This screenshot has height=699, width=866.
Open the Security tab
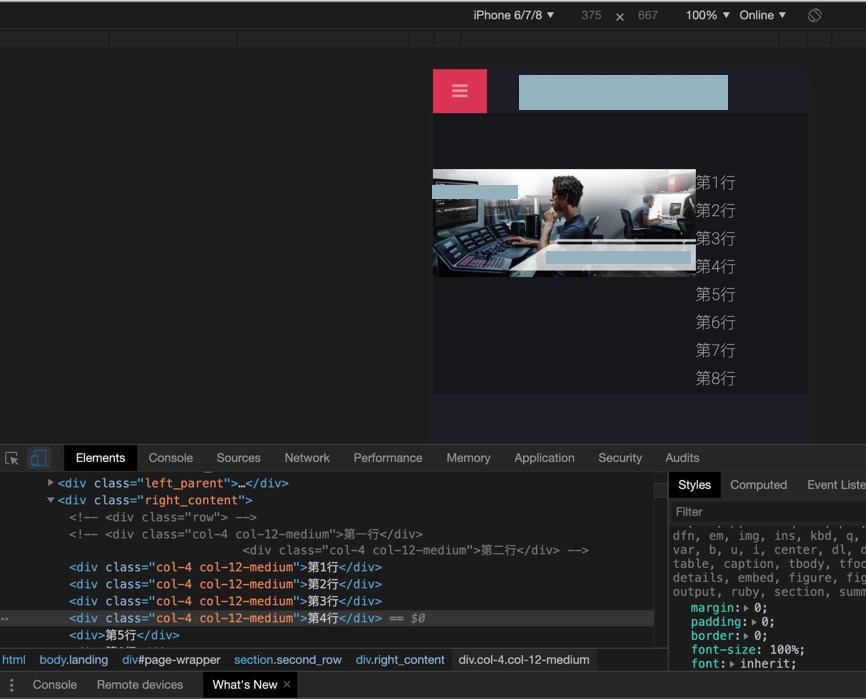[620, 458]
